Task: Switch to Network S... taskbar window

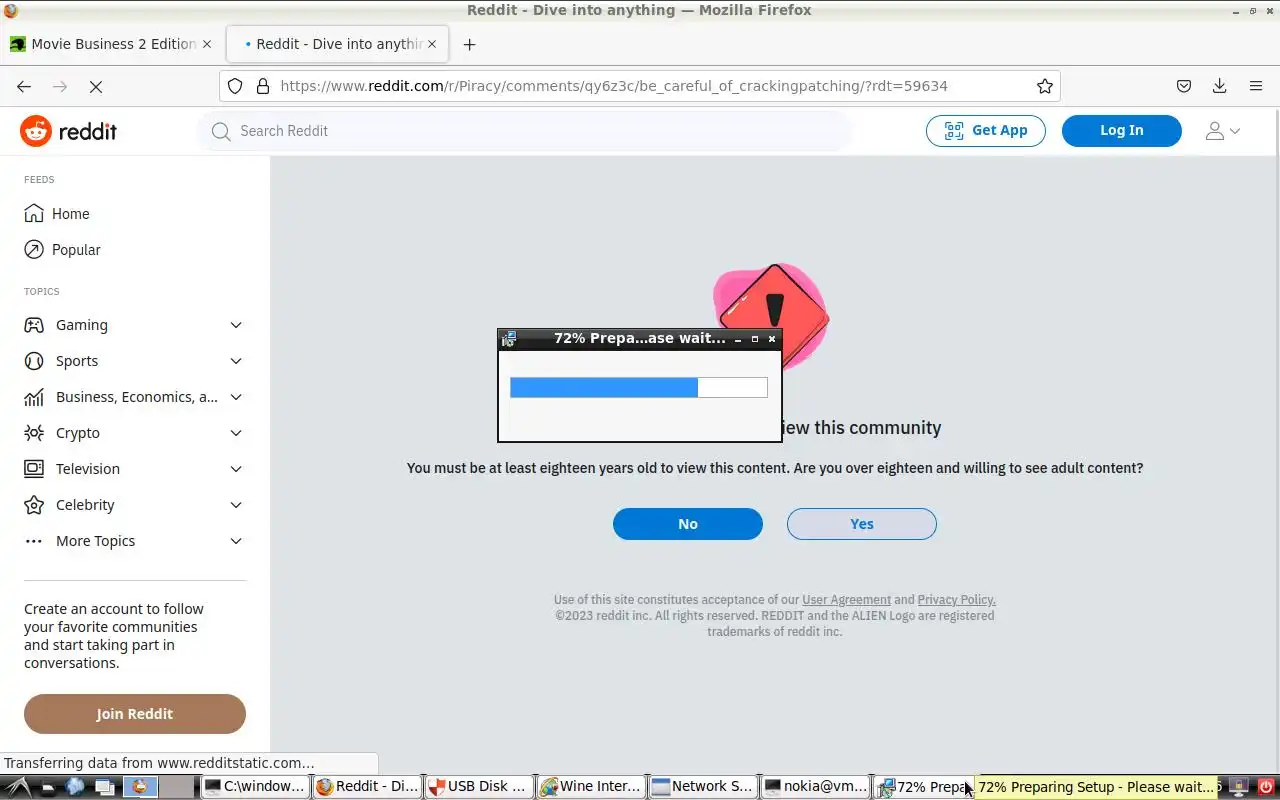Action: coord(703,787)
